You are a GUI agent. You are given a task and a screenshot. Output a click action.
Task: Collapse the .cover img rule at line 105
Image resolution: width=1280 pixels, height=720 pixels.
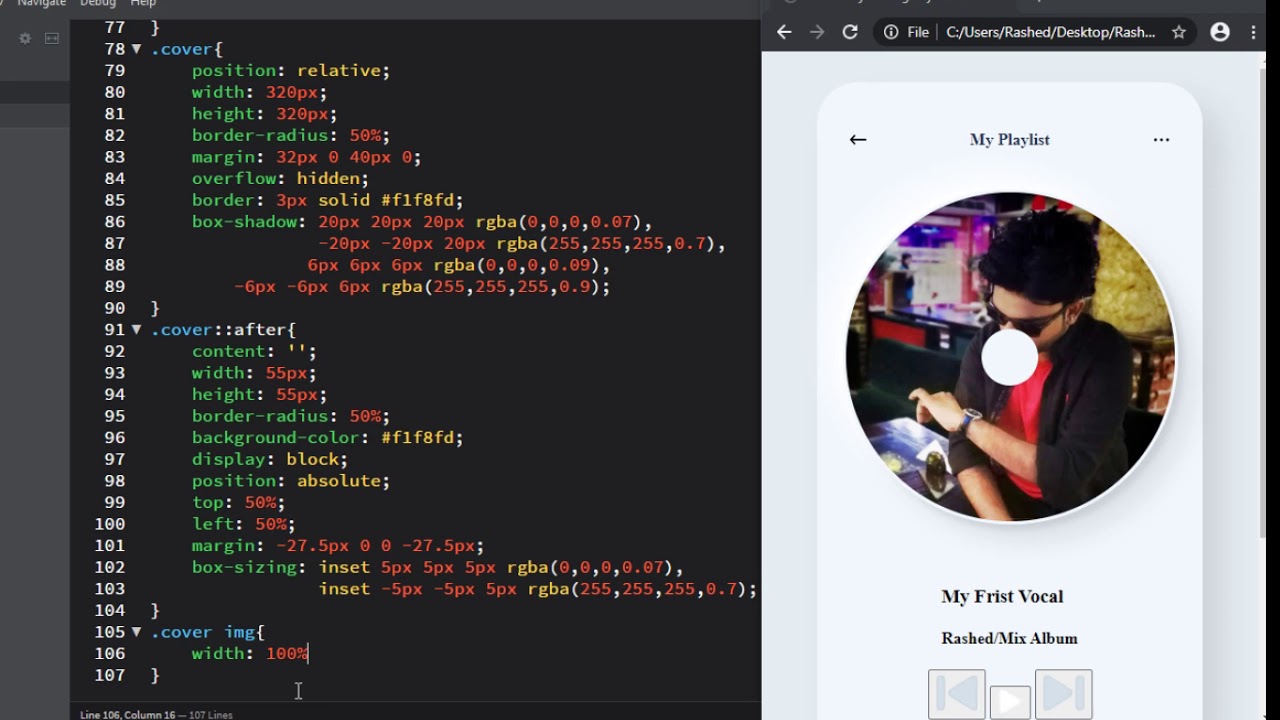136,631
